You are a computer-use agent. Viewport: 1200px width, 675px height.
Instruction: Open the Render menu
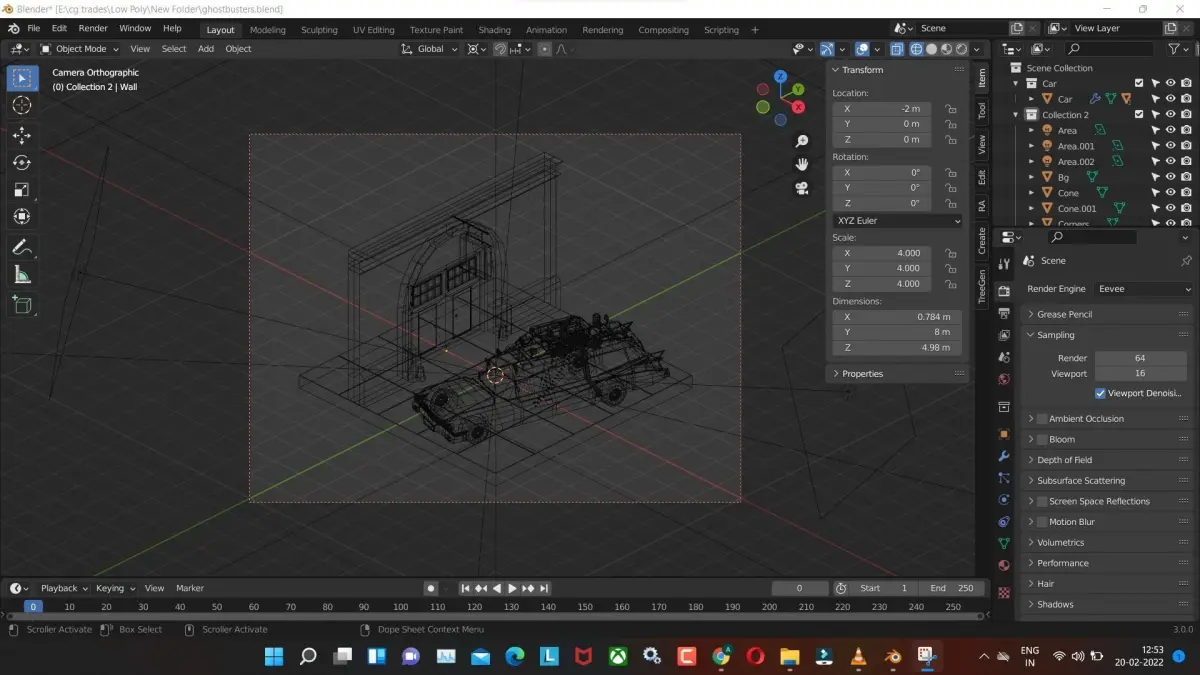[x=93, y=29]
